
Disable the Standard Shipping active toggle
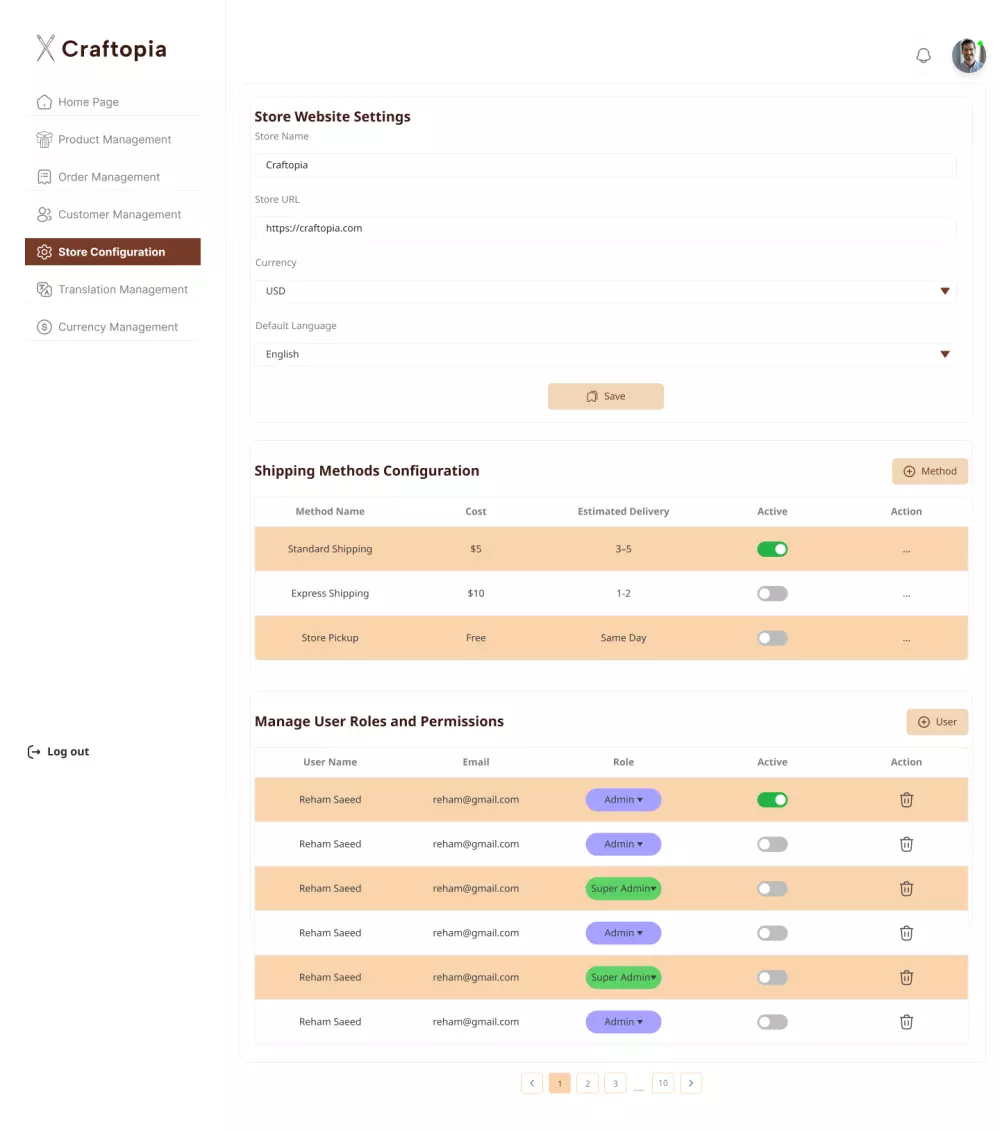[x=772, y=548]
